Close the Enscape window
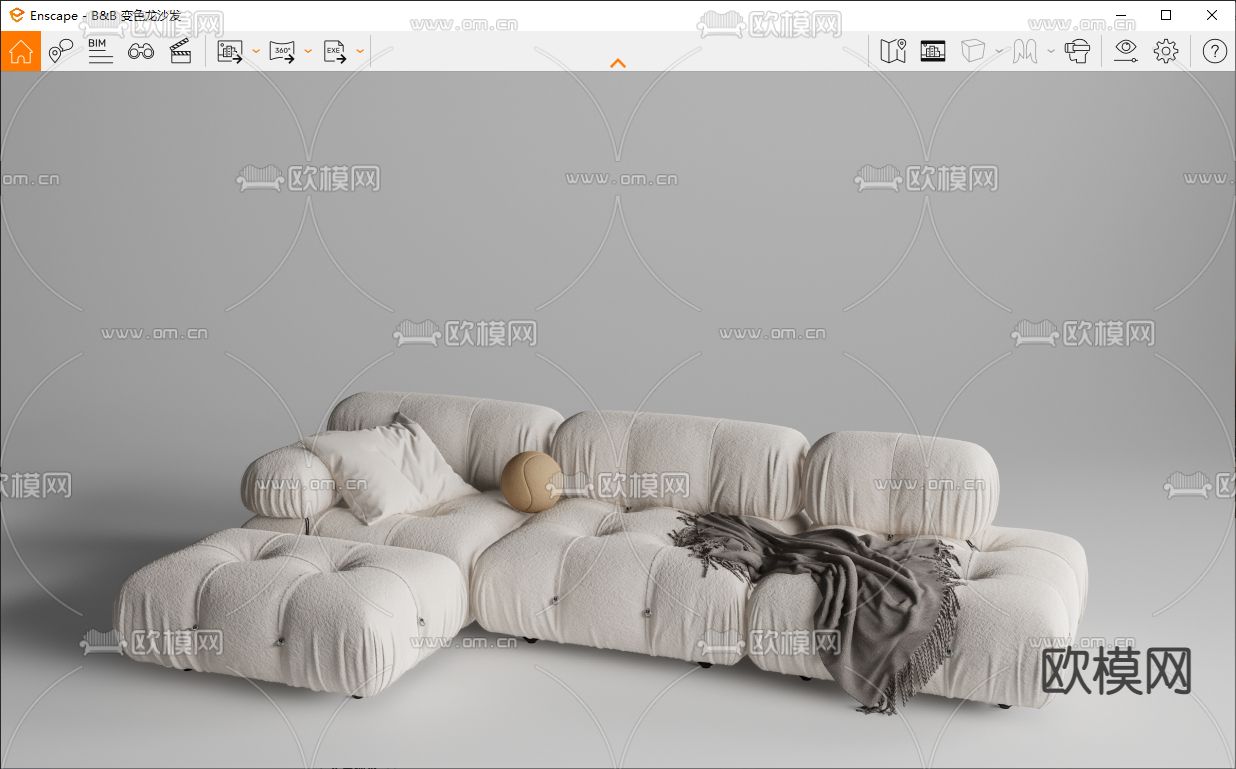Viewport: 1236px width, 769px height. point(1212,15)
